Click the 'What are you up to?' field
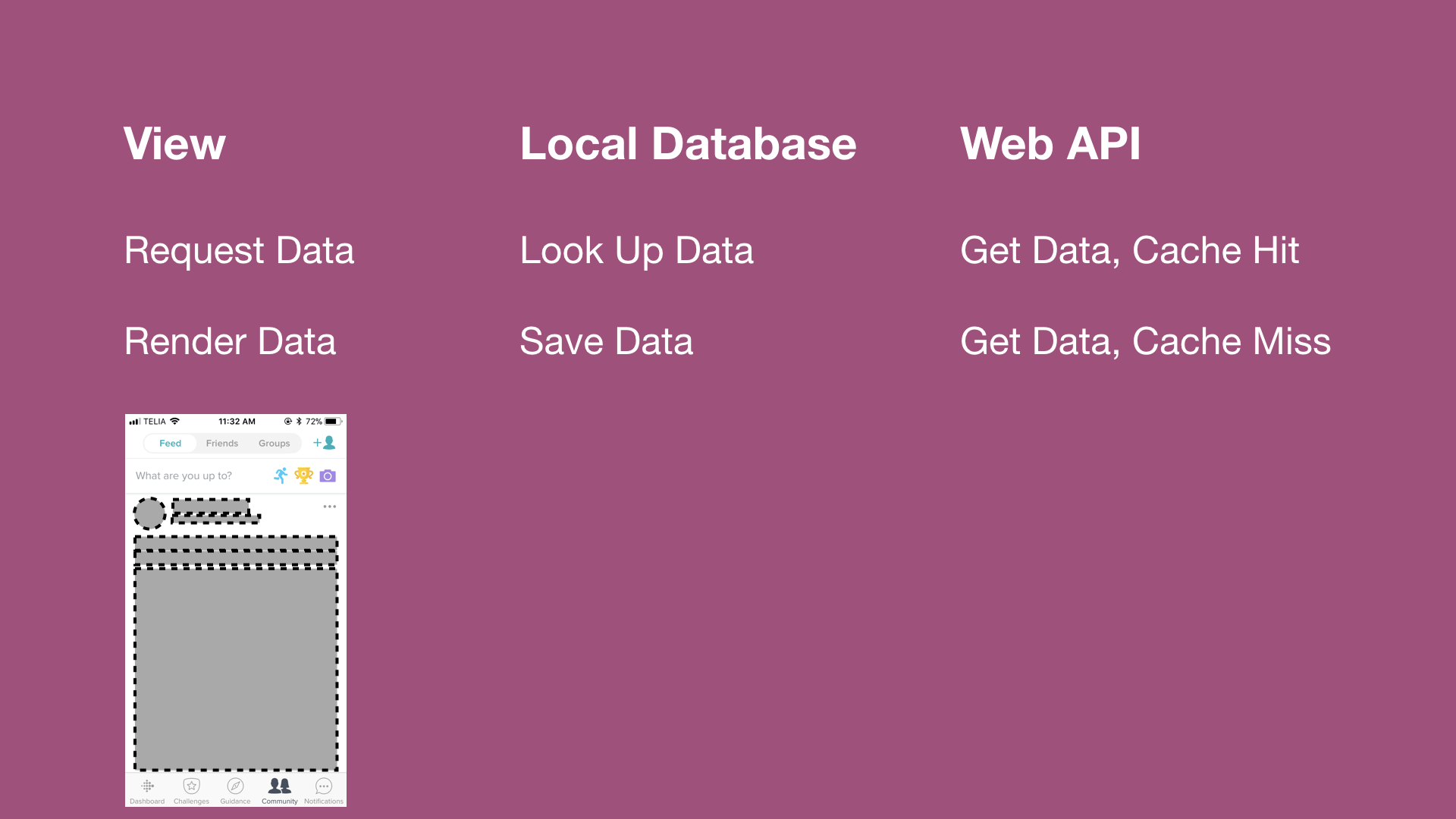The image size is (1456, 819). (x=184, y=476)
